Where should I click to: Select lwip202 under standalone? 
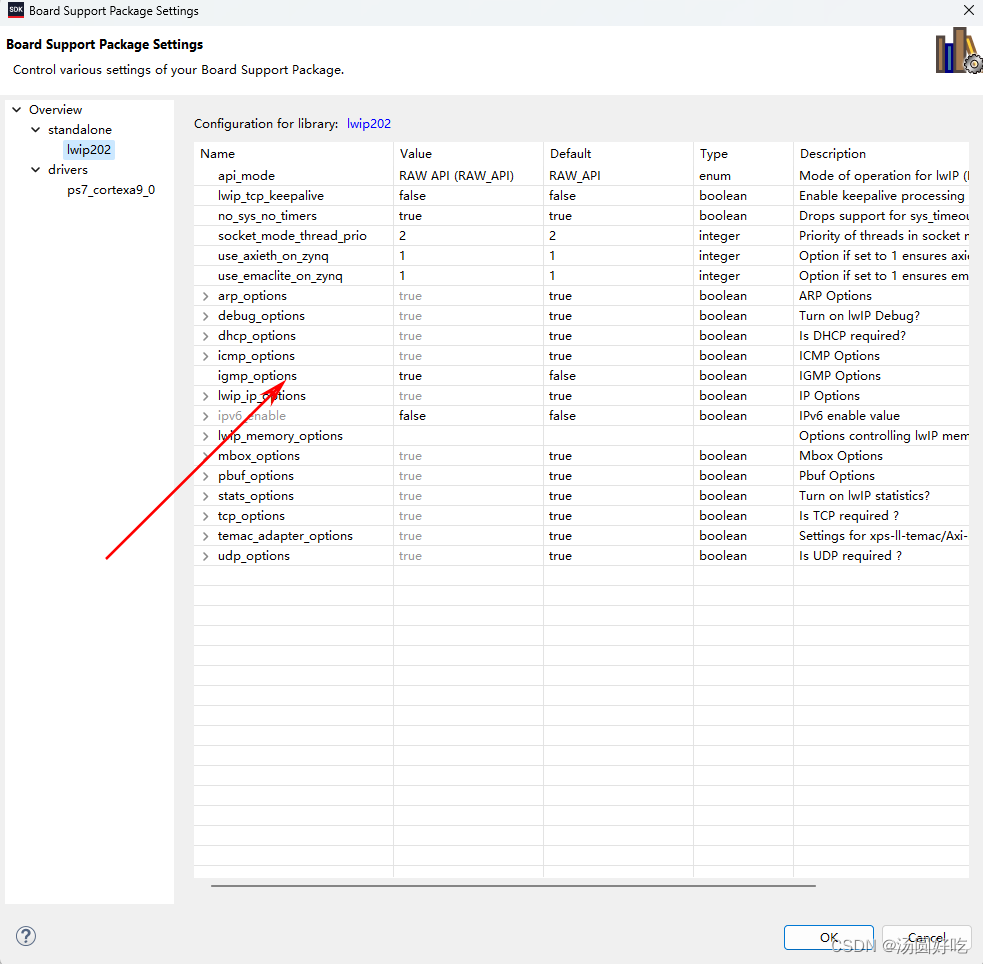tap(88, 149)
